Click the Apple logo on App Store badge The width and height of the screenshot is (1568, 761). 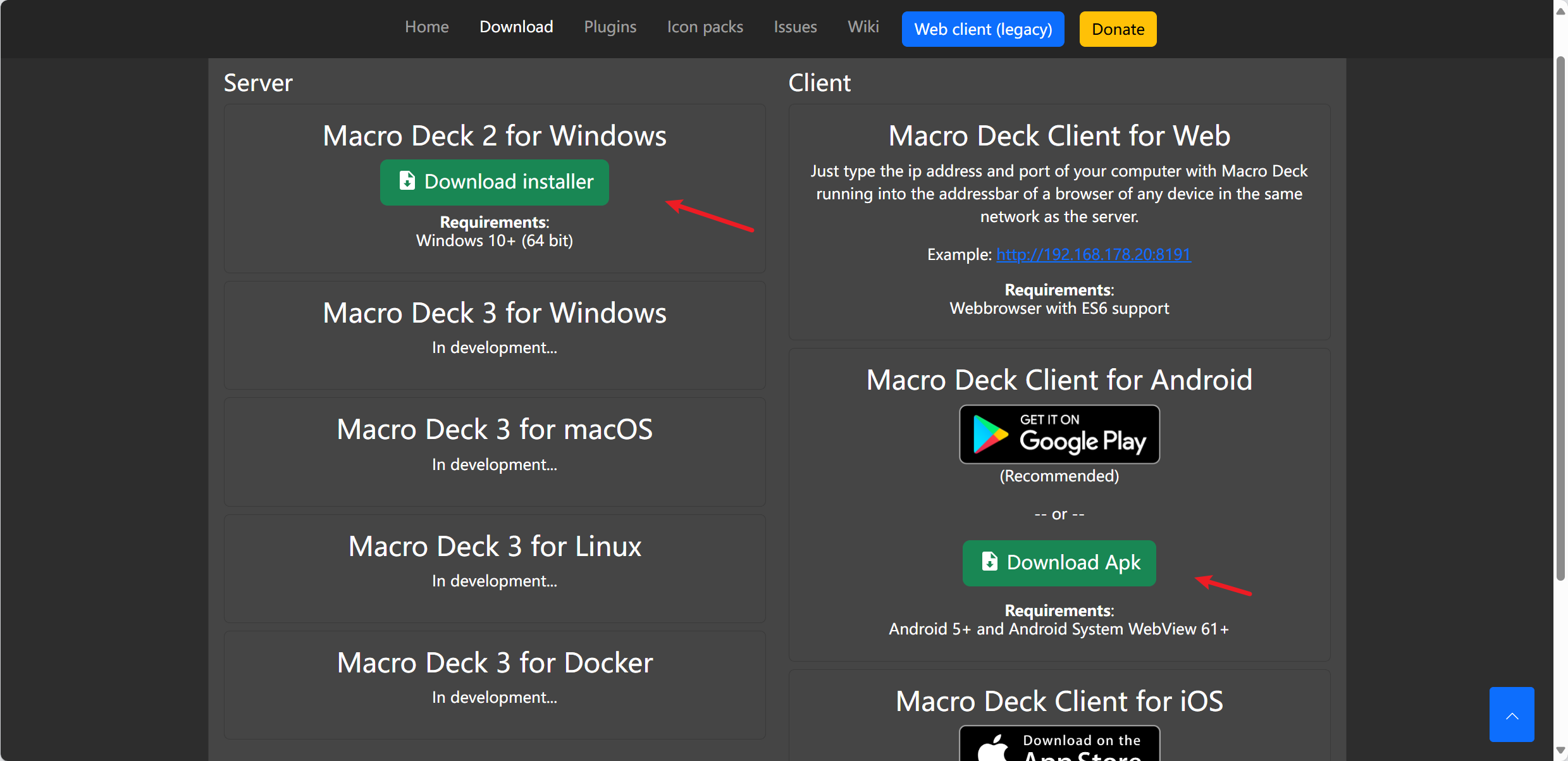point(994,748)
